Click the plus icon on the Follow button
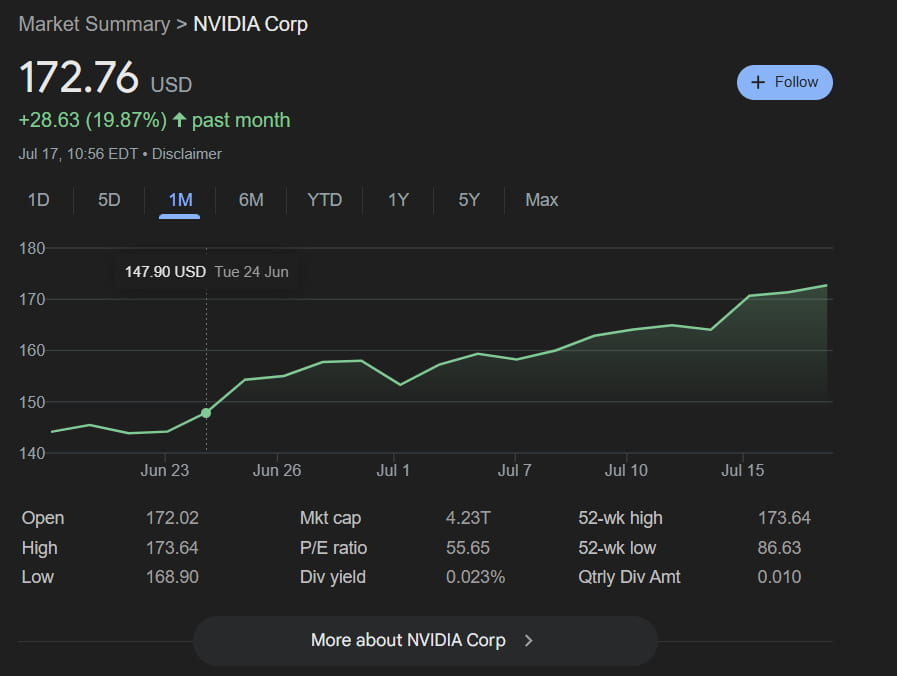The width and height of the screenshot is (897, 676). 758,82
